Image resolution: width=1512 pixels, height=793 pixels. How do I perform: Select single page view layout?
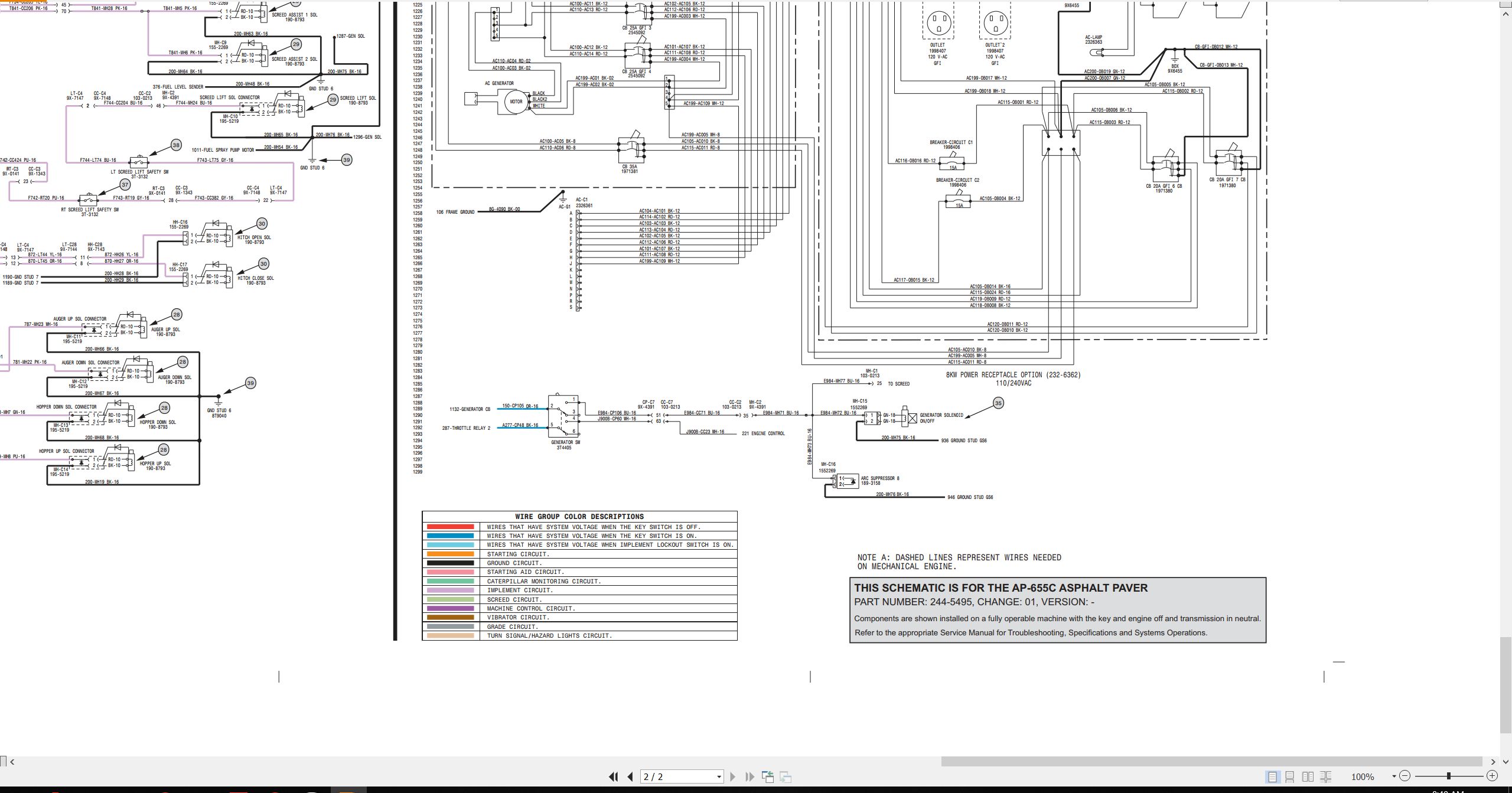(x=1272, y=777)
